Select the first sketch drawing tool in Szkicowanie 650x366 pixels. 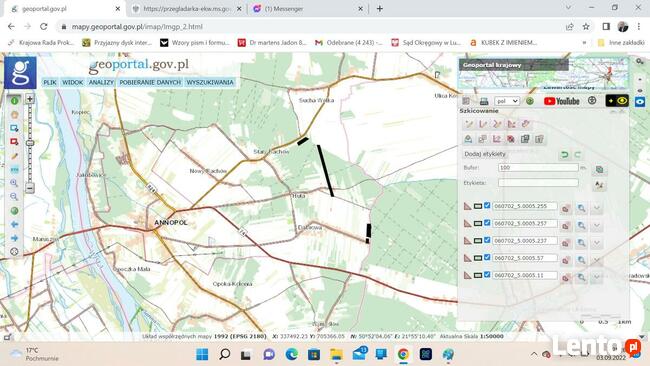(469, 124)
